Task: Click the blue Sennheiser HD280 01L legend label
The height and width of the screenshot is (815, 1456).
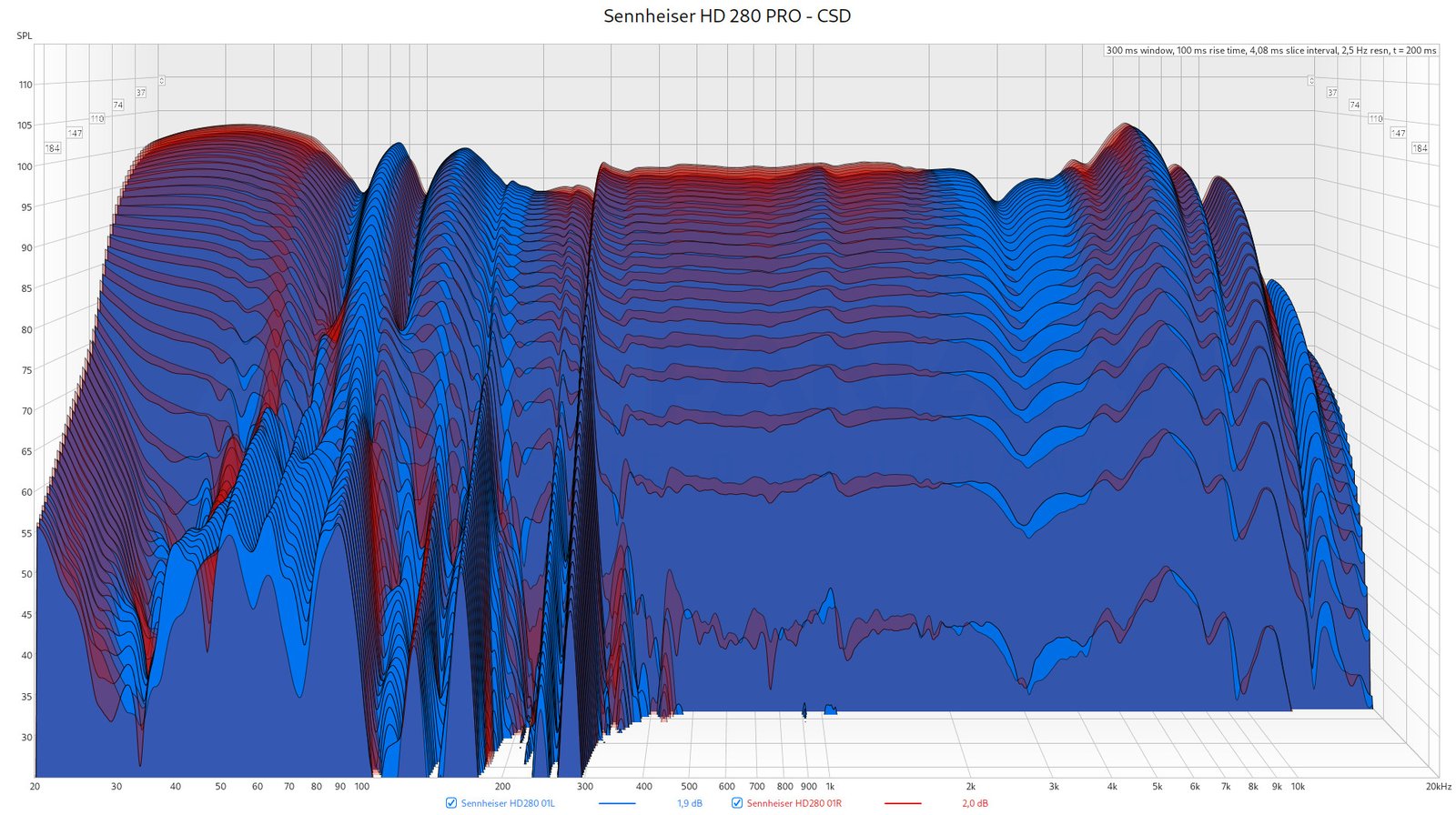Action: [507, 803]
